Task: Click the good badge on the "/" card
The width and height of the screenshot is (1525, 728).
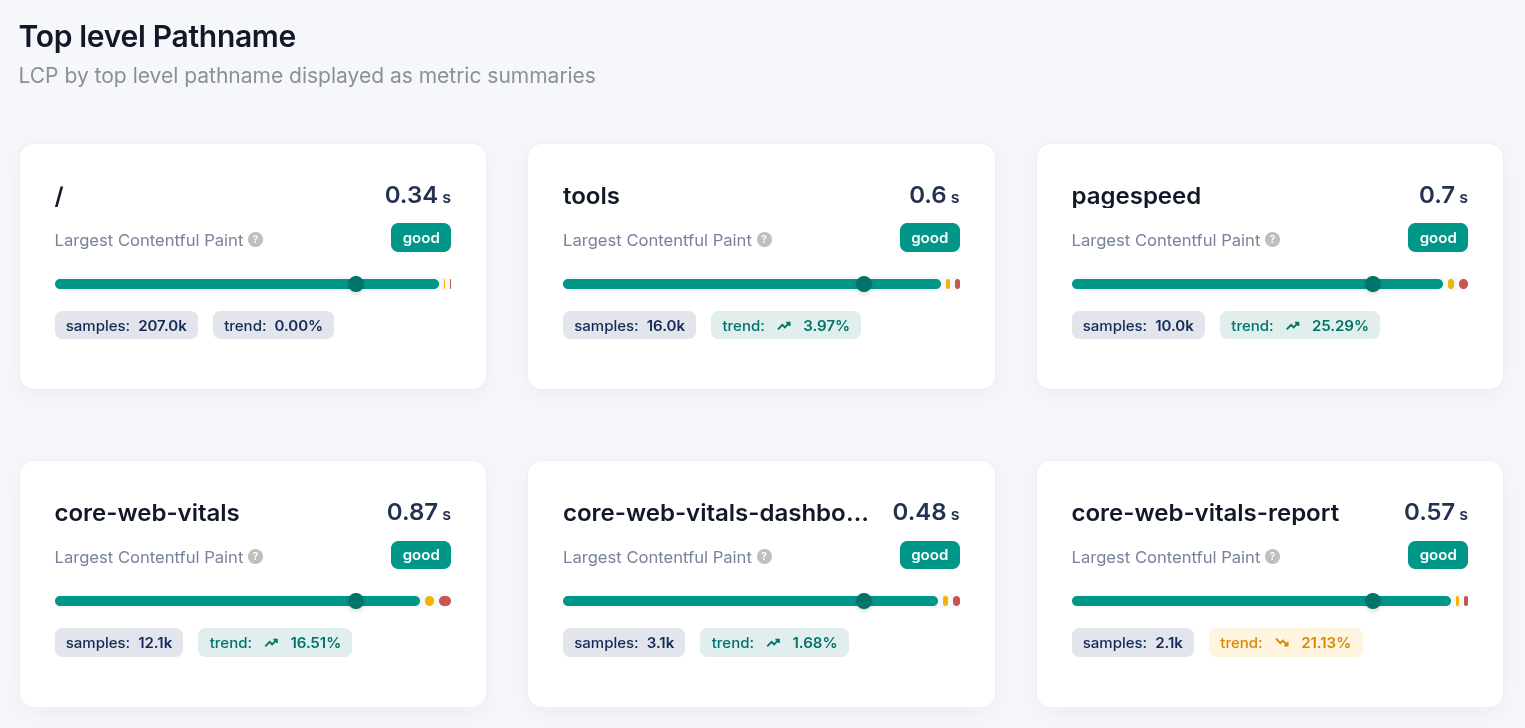Action: [420, 237]
